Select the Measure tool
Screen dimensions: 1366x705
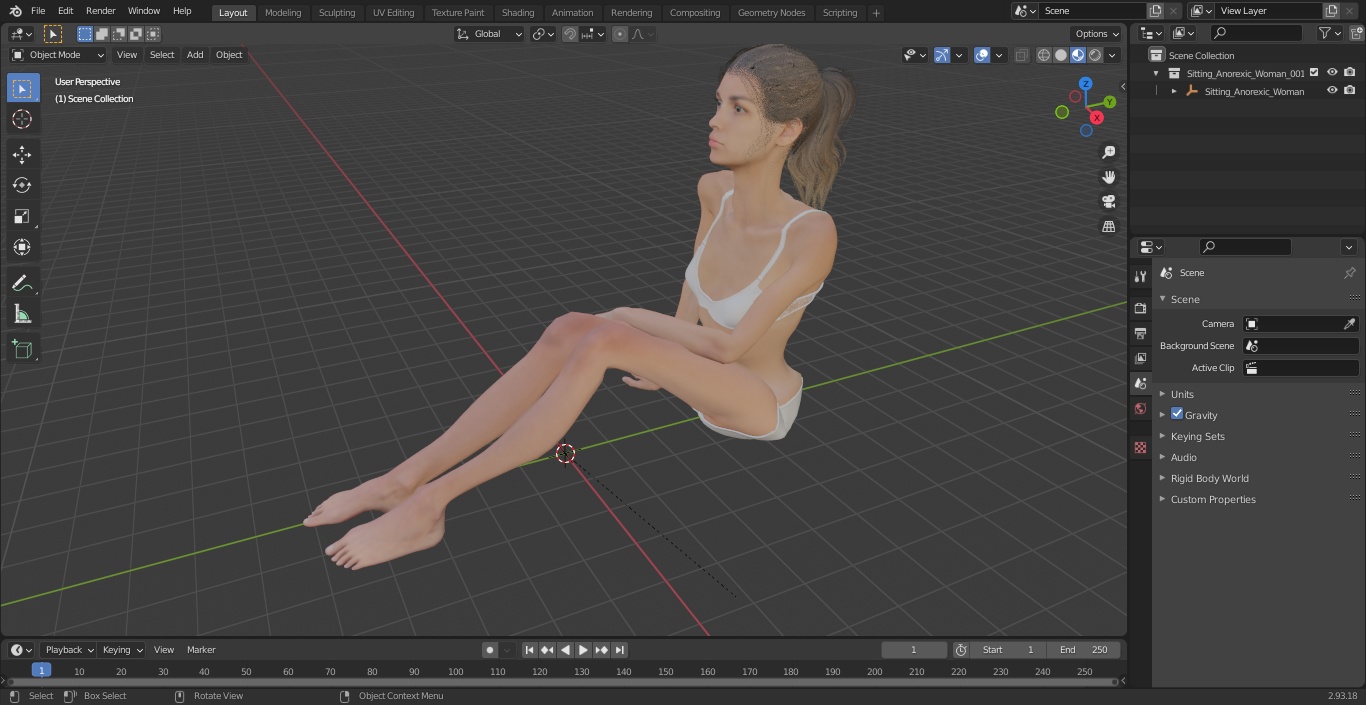pyautogui.click(x=22, y=314)
